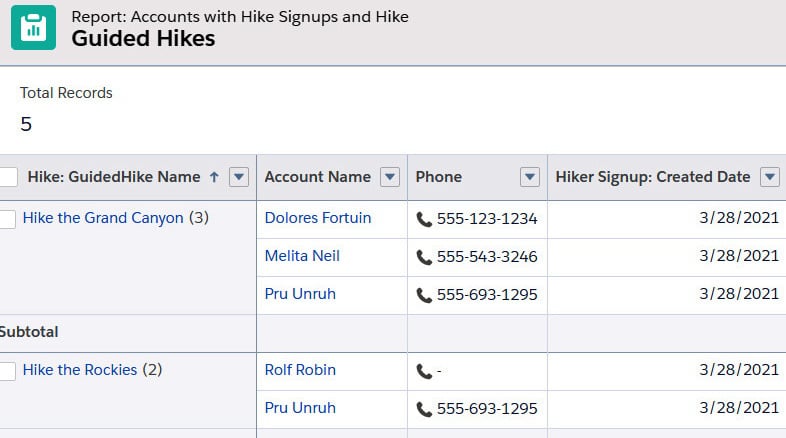Open the Rolf Robin account link
This screenshot has height=438, width=786.
point(300,370)
